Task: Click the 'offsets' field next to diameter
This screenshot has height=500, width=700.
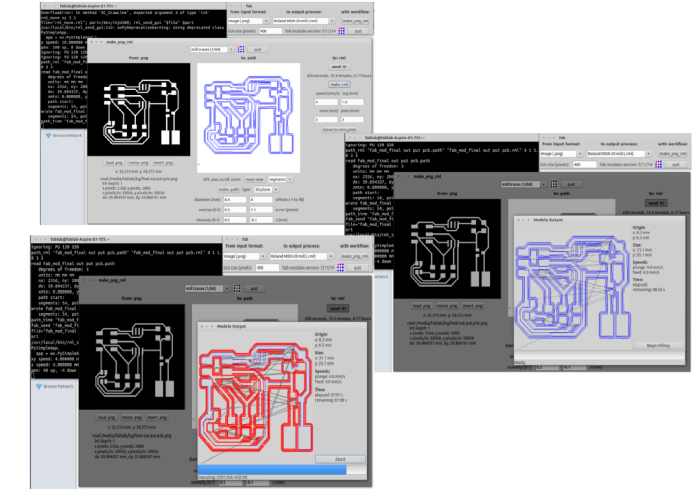Action: pos(261,200)
